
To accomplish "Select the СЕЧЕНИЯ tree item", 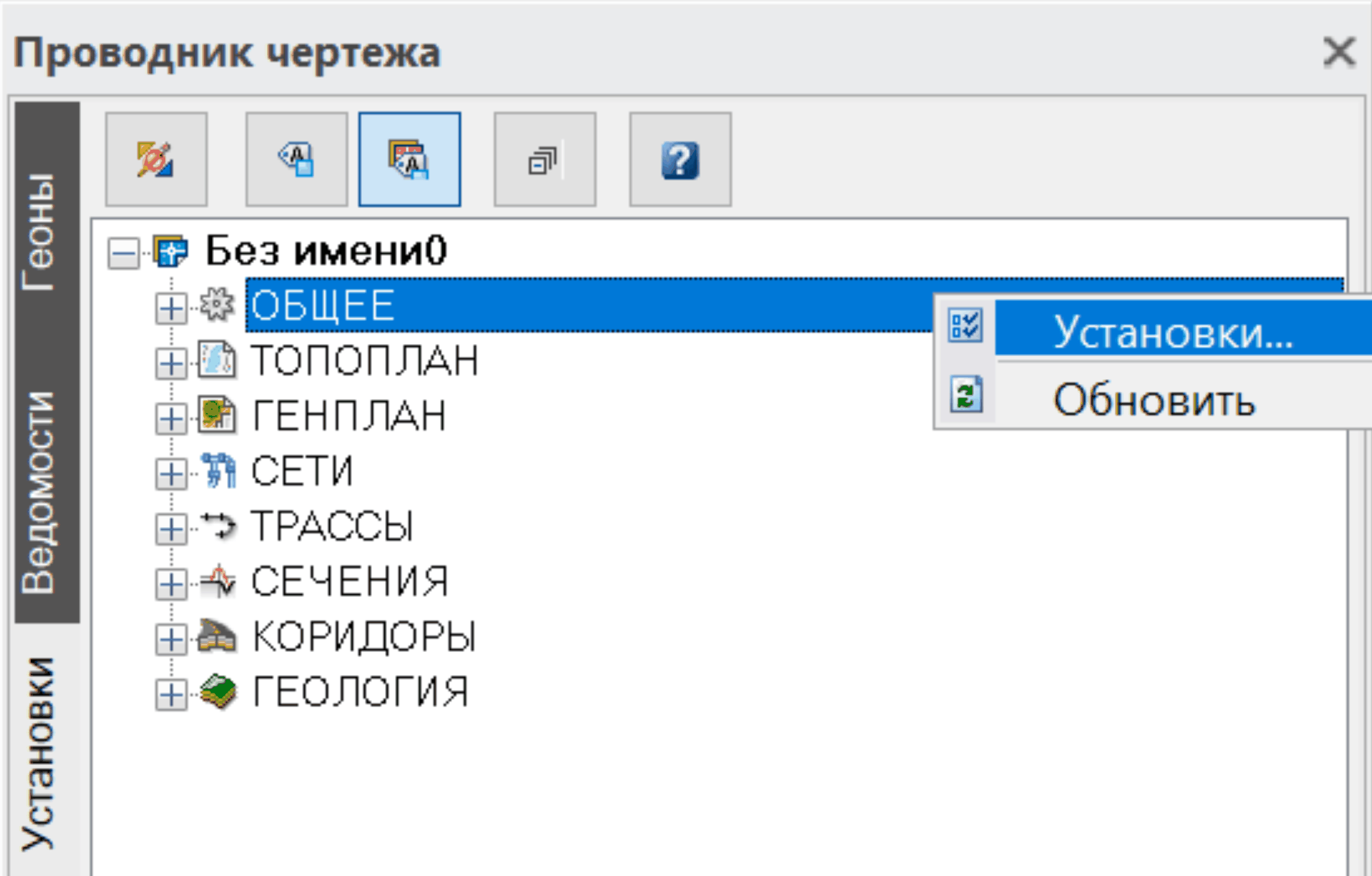I will 349,581.
